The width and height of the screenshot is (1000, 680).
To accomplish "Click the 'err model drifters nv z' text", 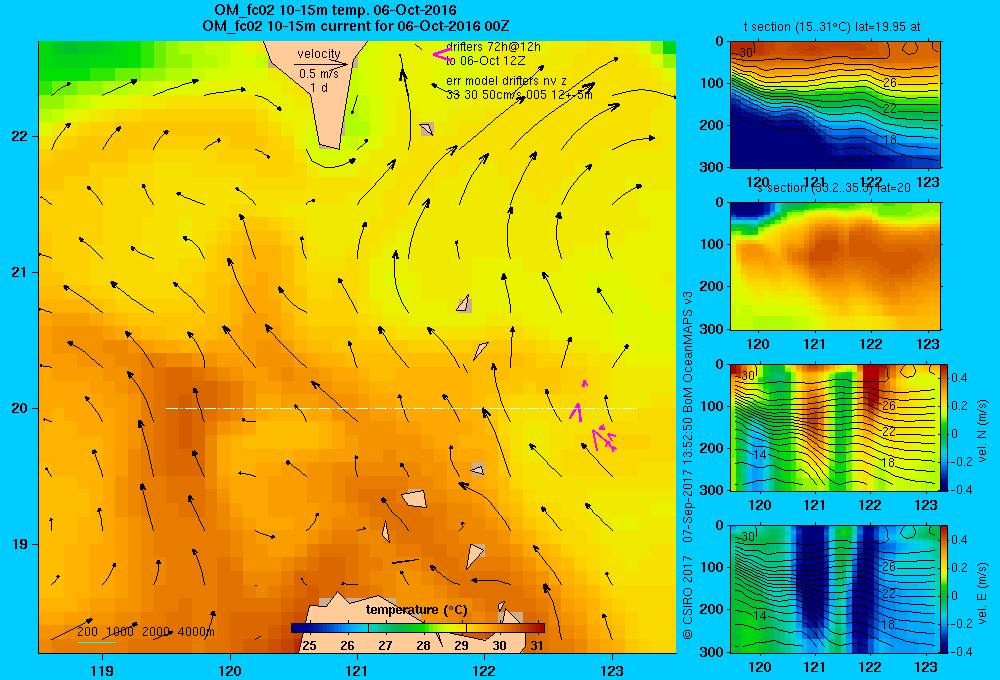I will pyautogui.click(x=506, y=81).
